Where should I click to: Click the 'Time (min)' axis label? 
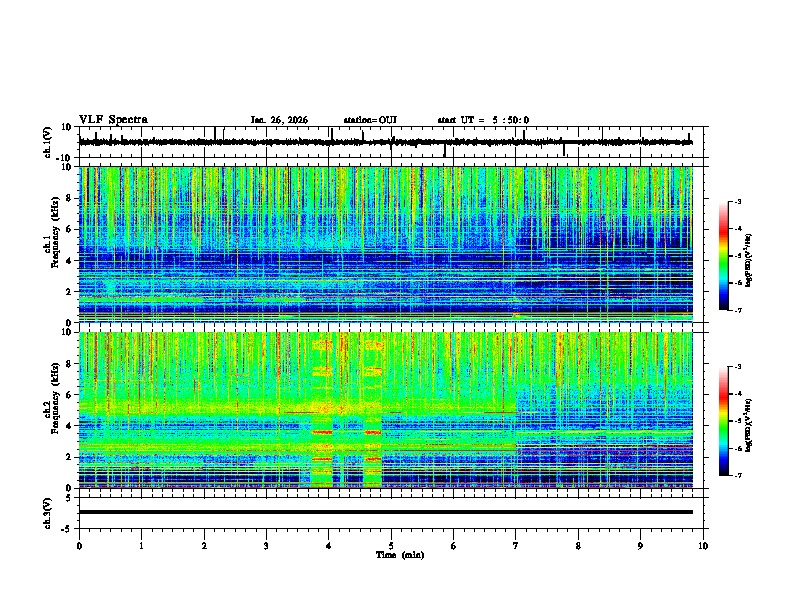coord(400,555)
